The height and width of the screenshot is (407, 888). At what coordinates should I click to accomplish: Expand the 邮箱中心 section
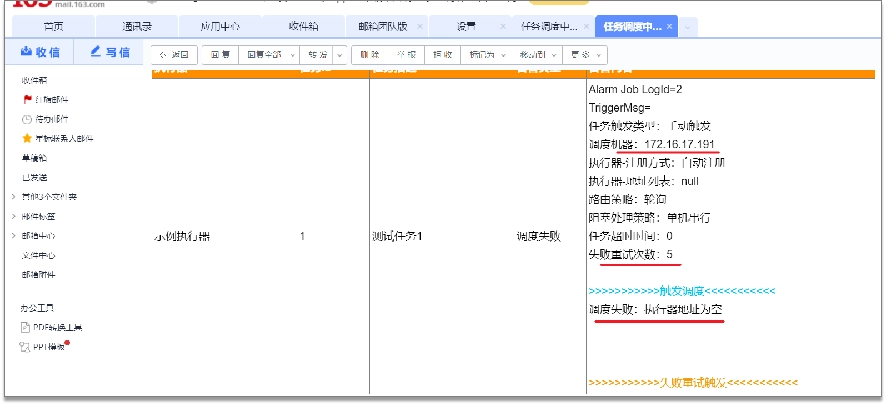tap(14, 236)
